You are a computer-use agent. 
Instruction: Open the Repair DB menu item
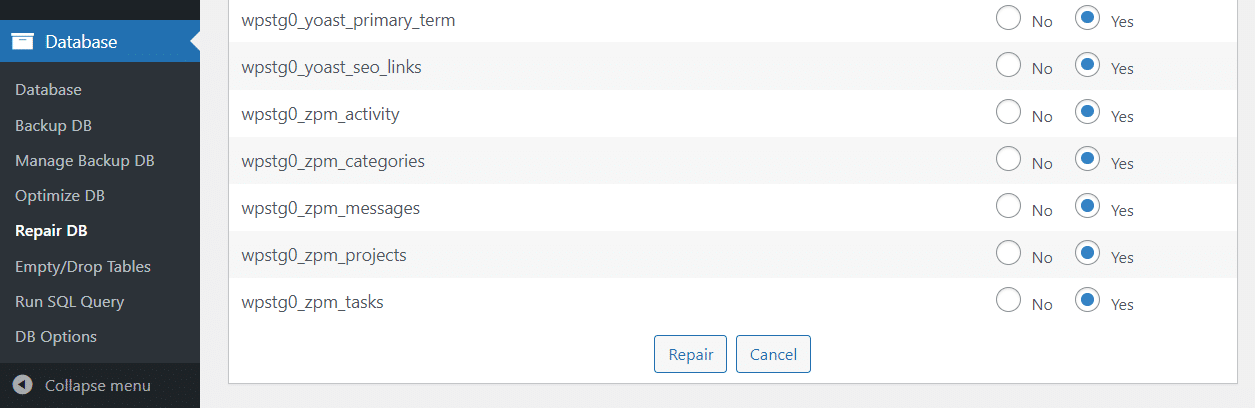click(x=52, y=231)
